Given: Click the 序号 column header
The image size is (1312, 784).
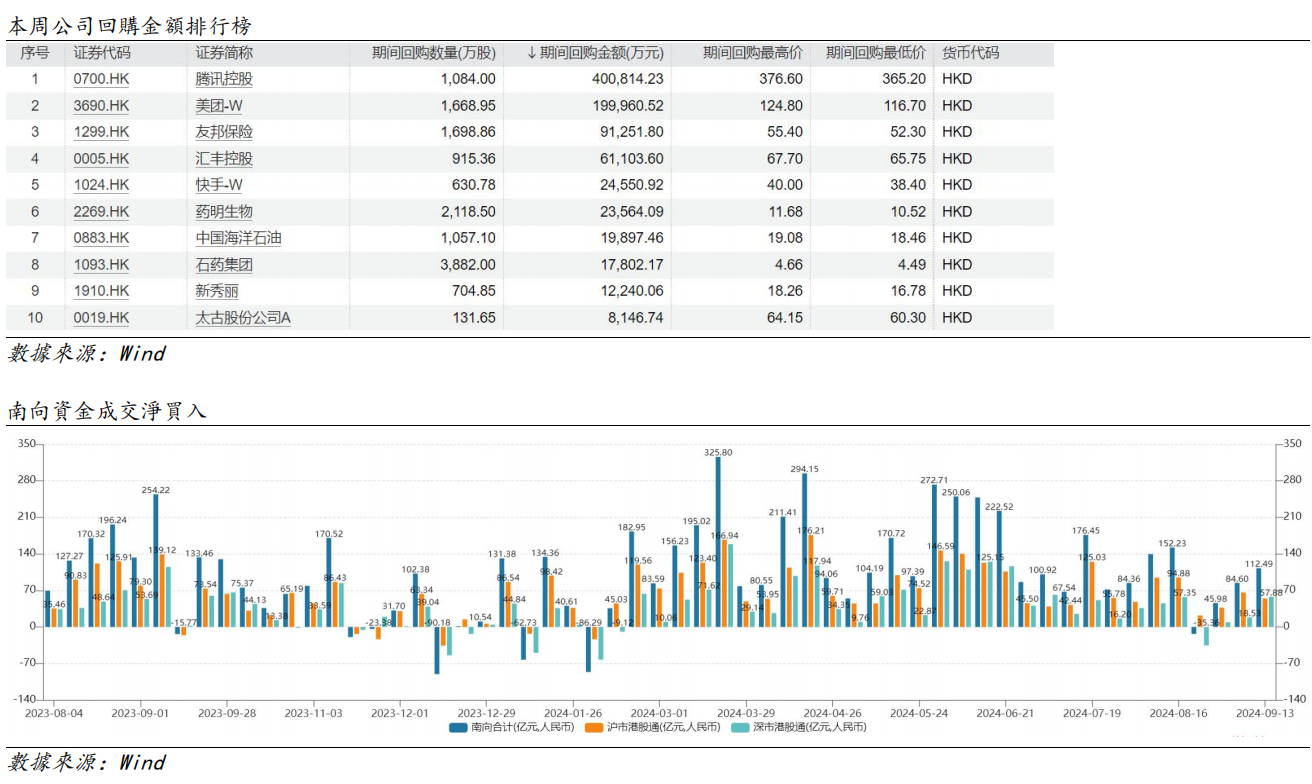Looking at the screenshot, I should tap(35, 53).
